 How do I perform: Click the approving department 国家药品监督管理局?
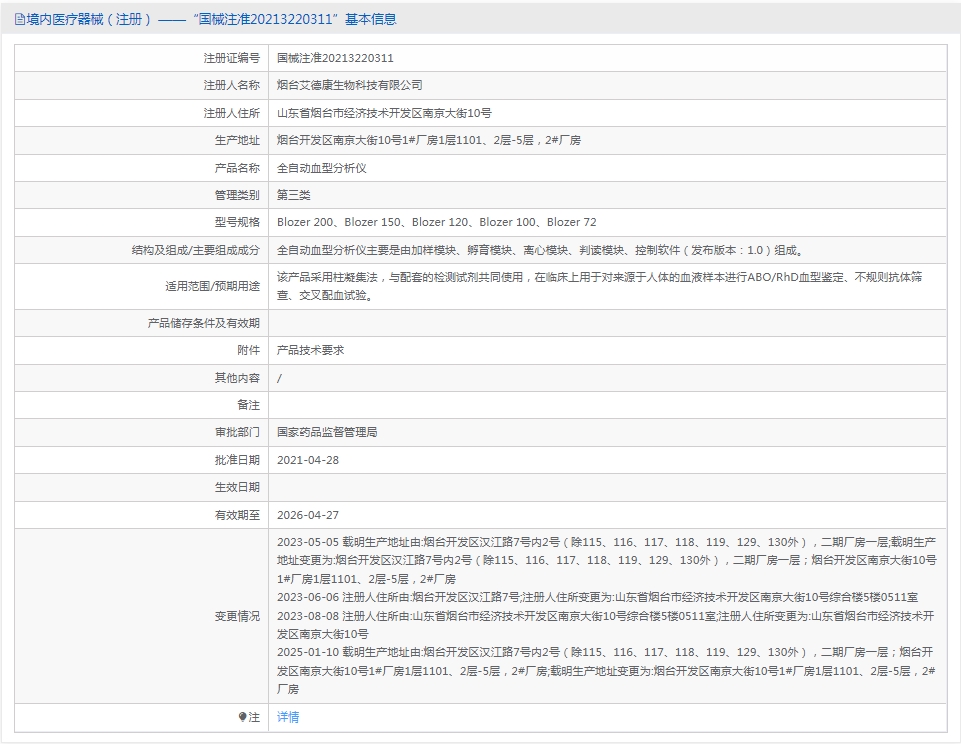pyautogui.click(x=327, y=433)
